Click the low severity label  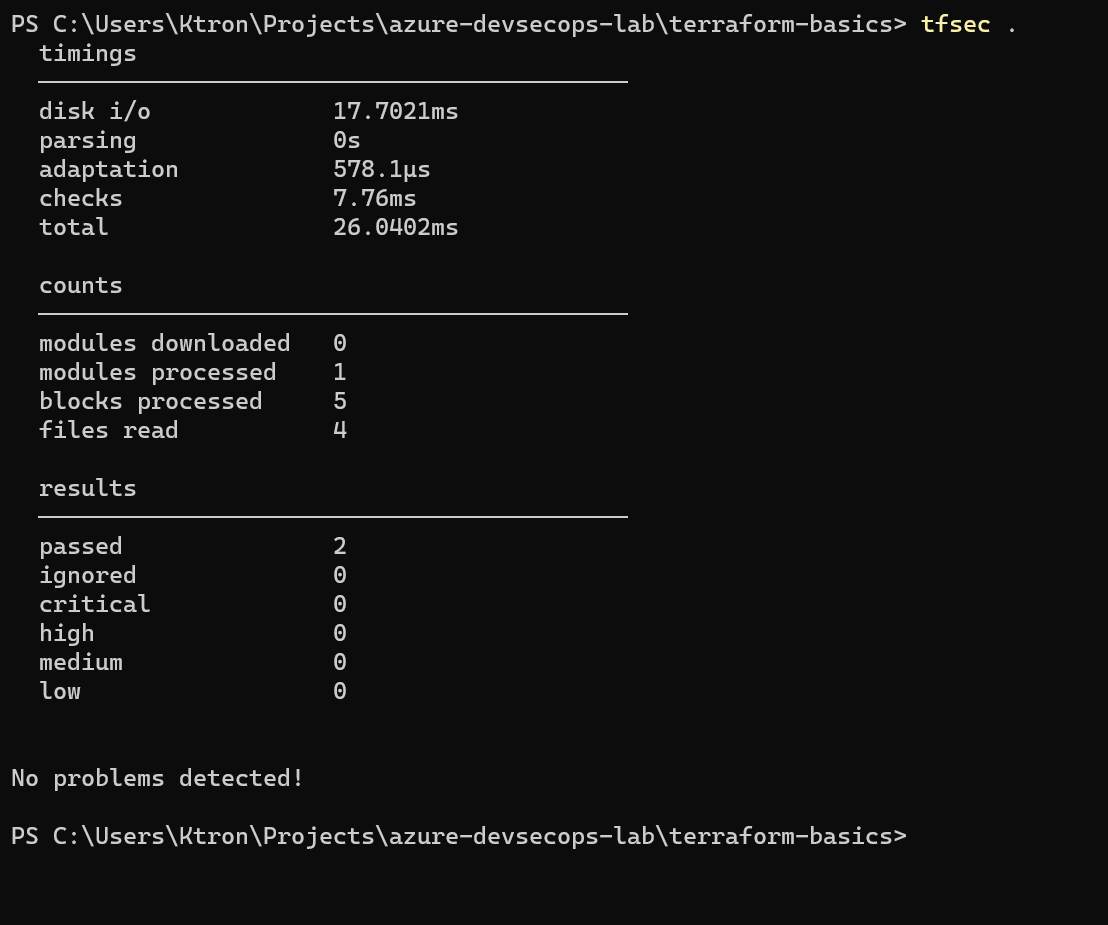60,692
